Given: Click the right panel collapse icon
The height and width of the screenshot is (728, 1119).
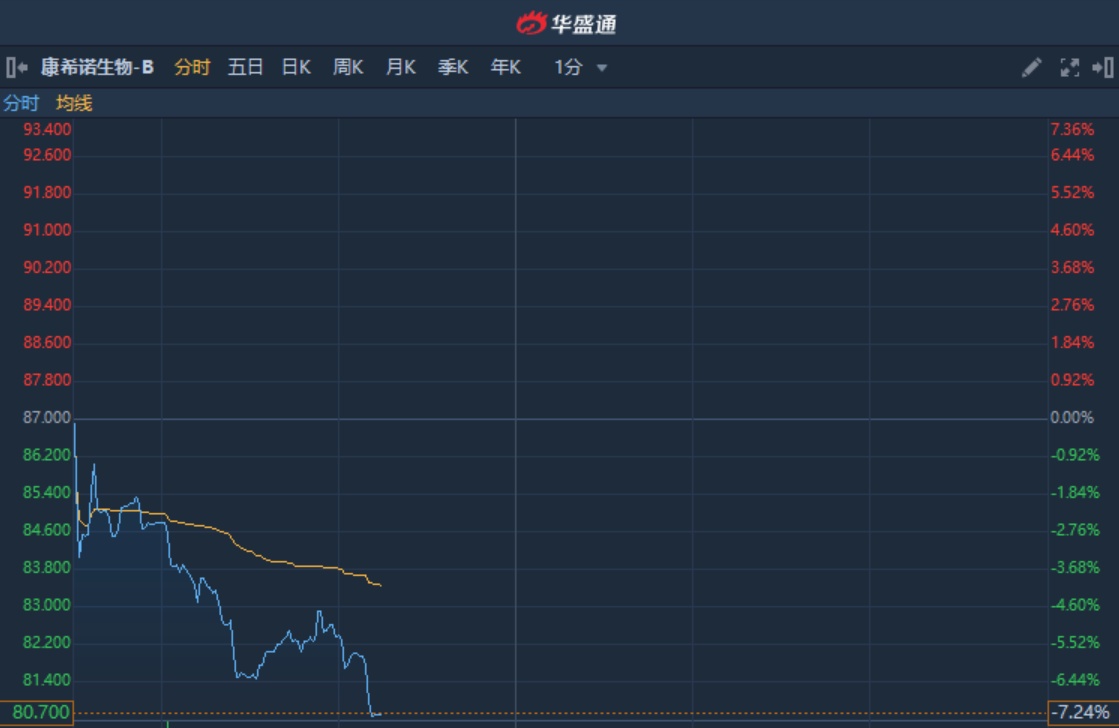Looking at the screenshot, I should coord(1102,68).
